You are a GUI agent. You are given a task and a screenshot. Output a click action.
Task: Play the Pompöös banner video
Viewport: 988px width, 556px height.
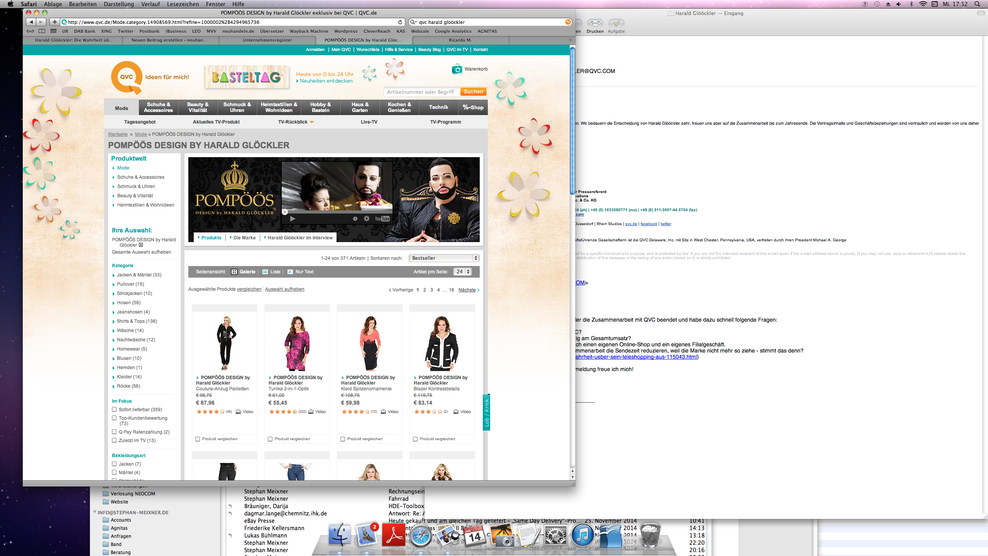tap(292, 219)
